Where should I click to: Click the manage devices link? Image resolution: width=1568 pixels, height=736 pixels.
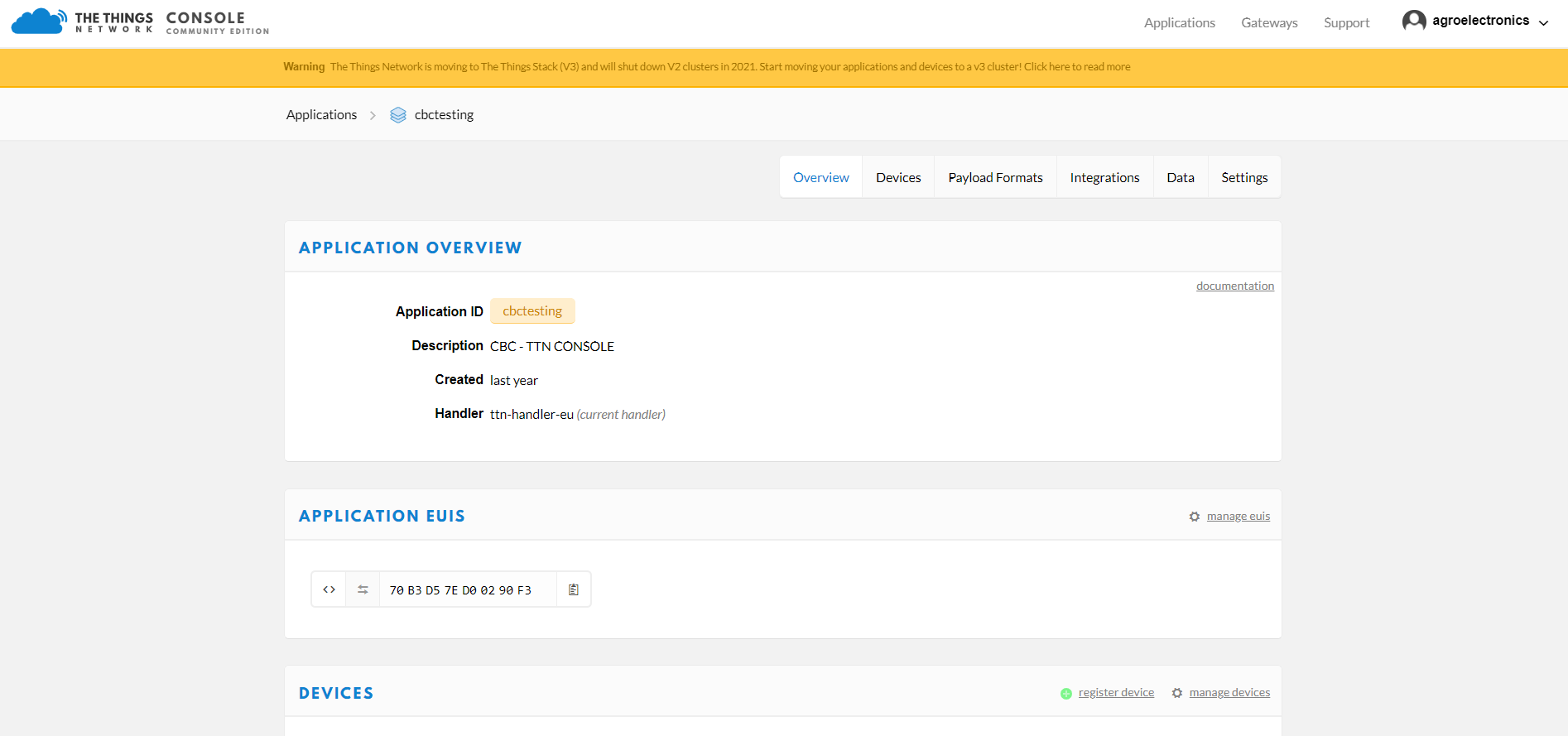1229,693
